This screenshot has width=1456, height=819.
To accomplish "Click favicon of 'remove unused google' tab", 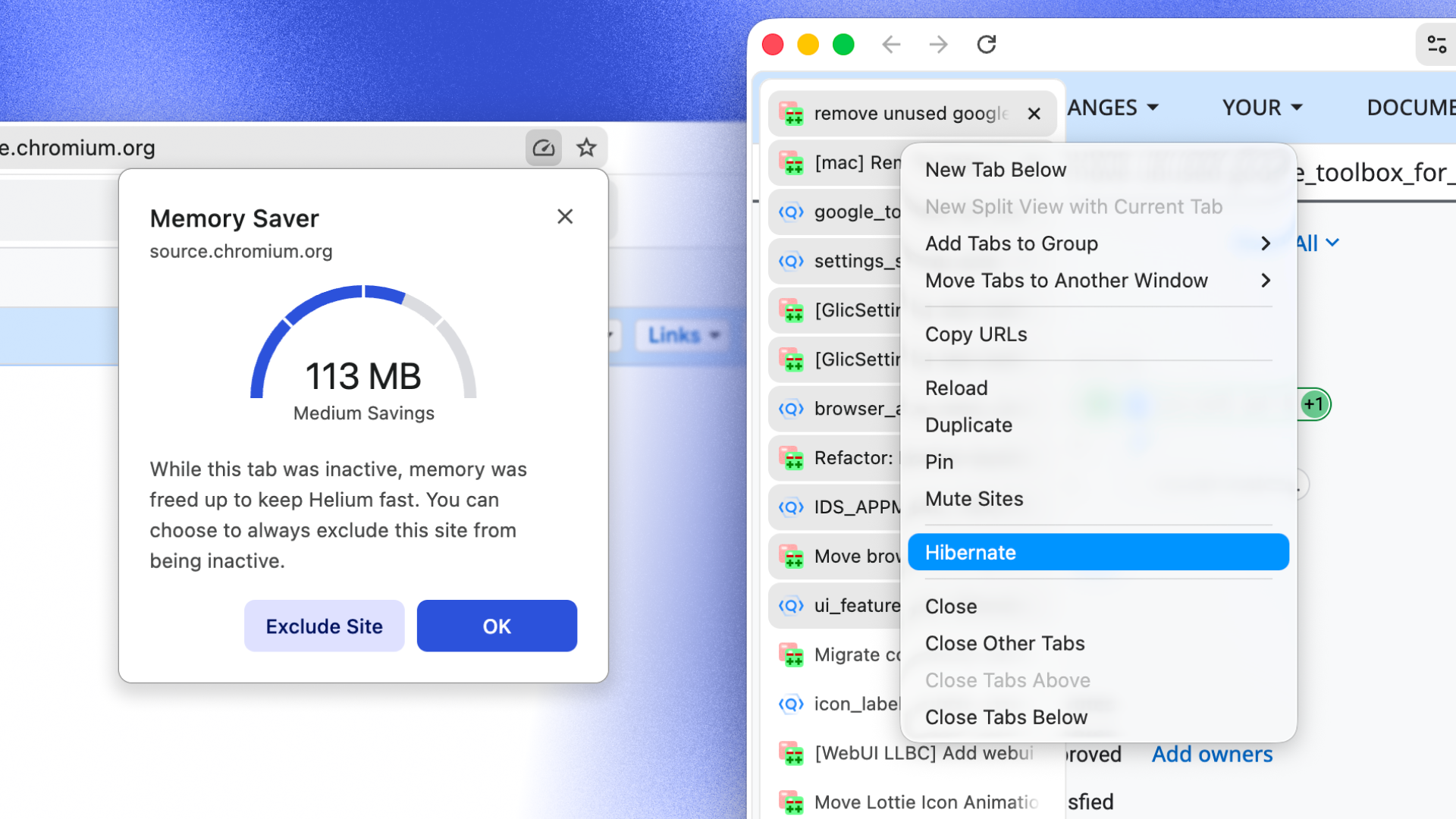I will [x=792, y=114].
